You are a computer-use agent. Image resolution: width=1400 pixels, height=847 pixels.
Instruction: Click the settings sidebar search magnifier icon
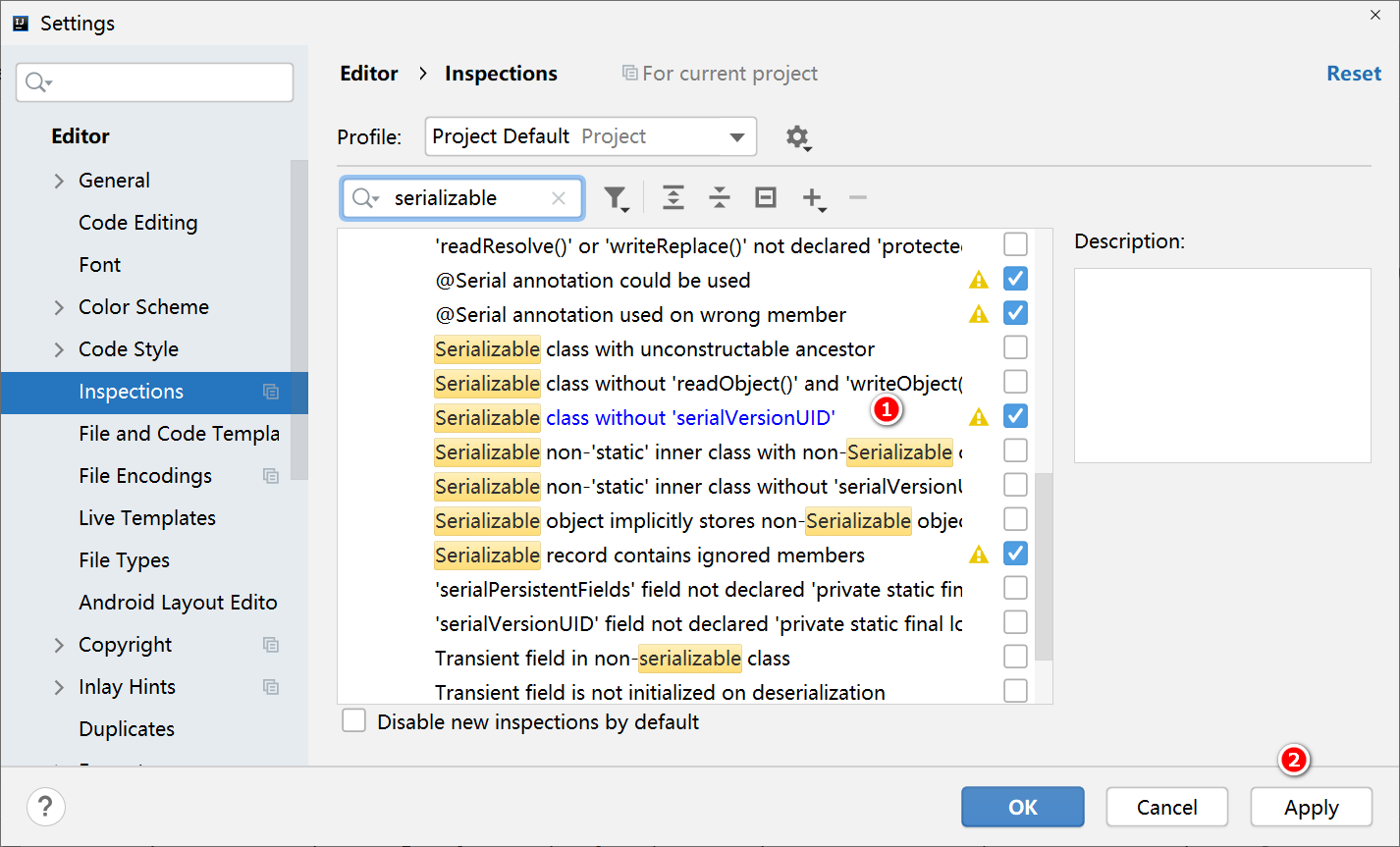(x=37, y=82)
